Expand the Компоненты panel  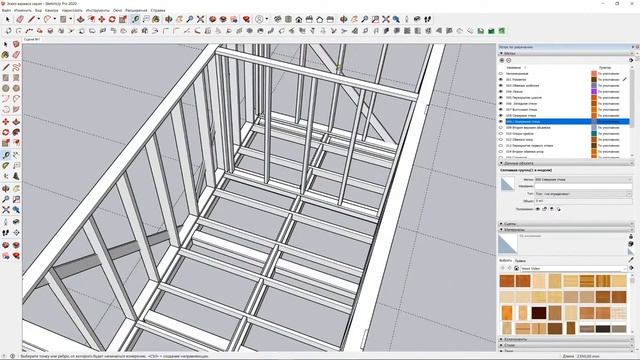coord(566,340)
